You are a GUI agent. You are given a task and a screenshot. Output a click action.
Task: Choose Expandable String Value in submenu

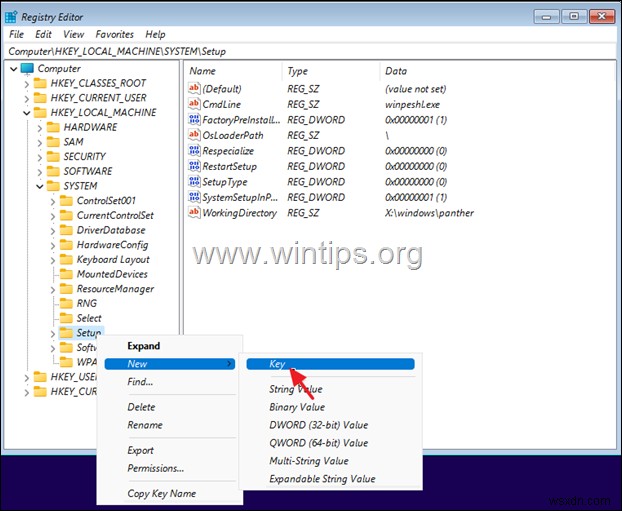click(x=322, y=479)
